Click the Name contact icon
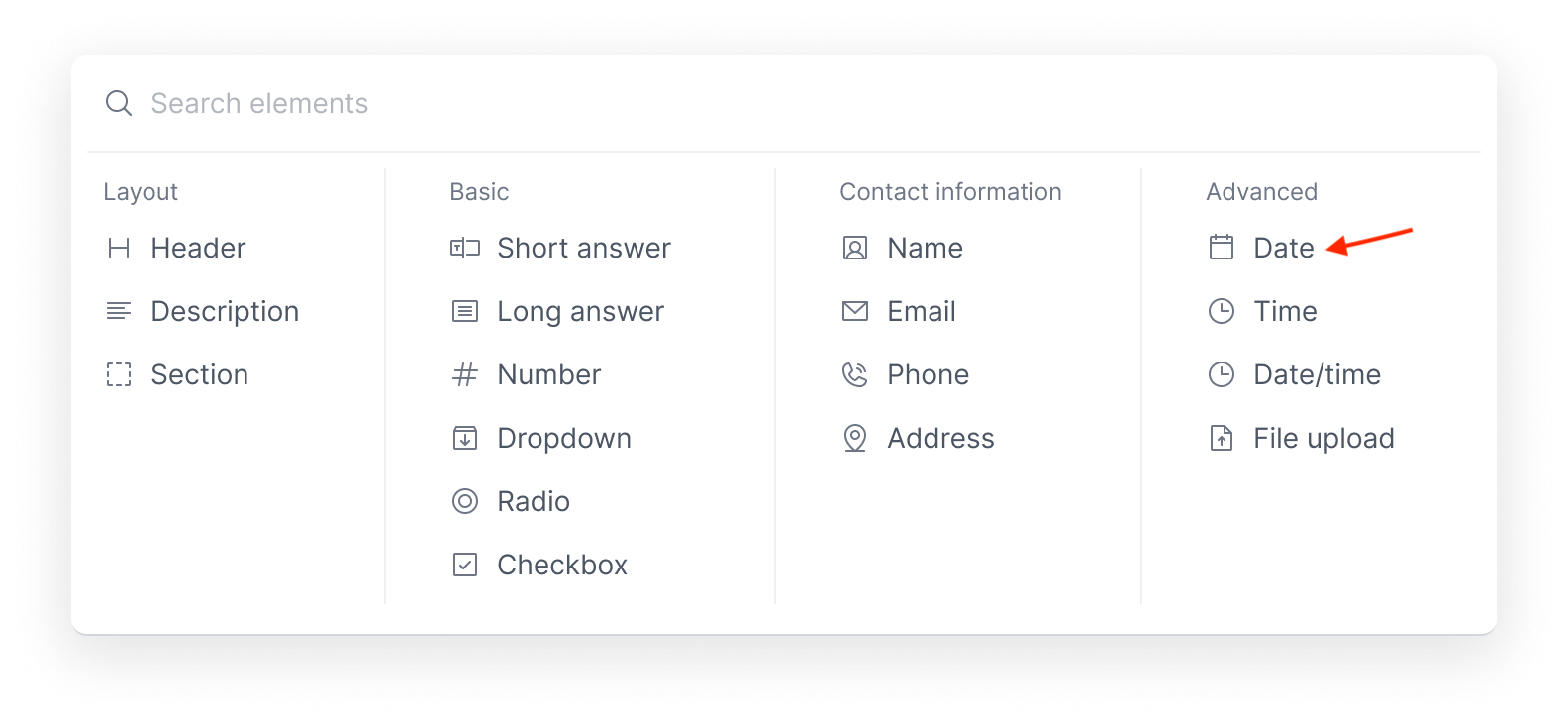 coord(855,248)
